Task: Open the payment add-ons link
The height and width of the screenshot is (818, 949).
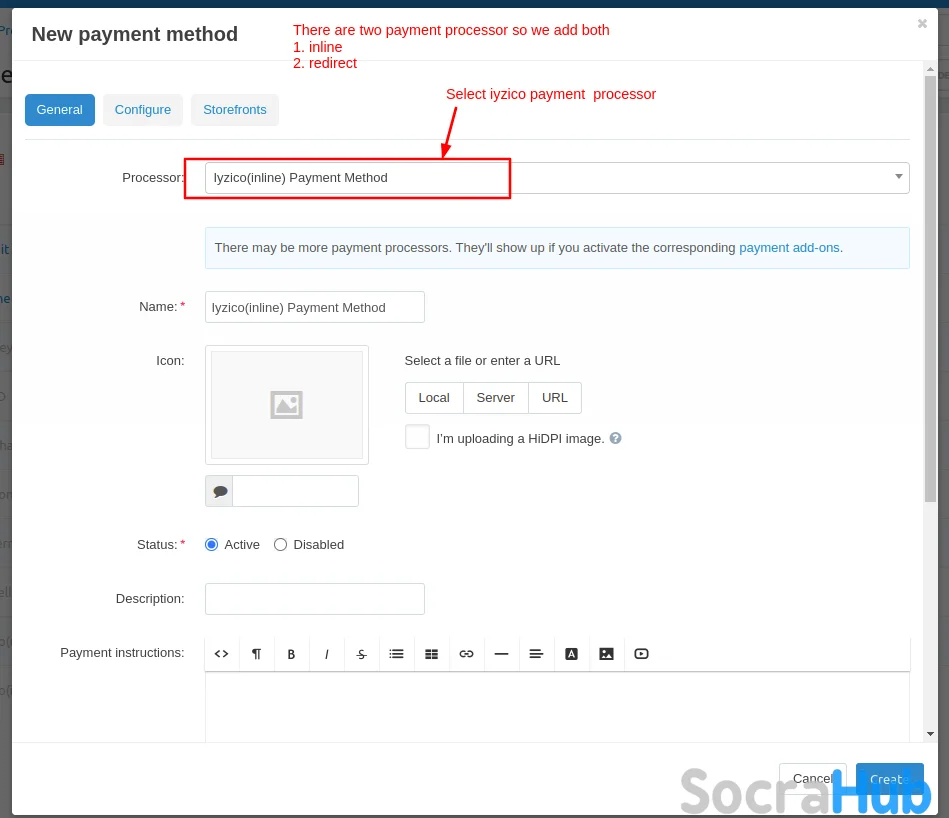Action: point(789,247)
